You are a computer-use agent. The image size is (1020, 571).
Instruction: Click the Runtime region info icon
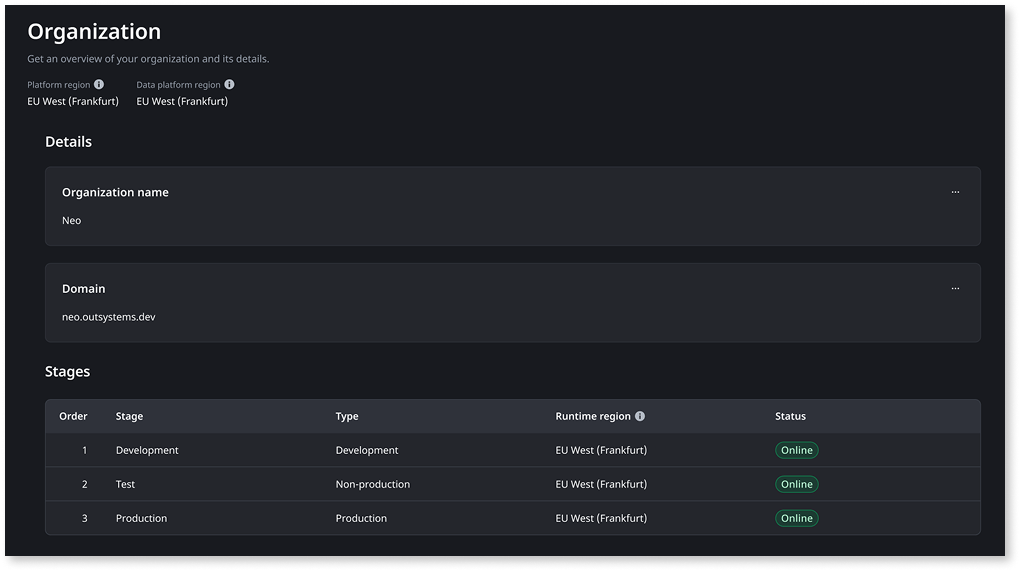tap(640, 416)
